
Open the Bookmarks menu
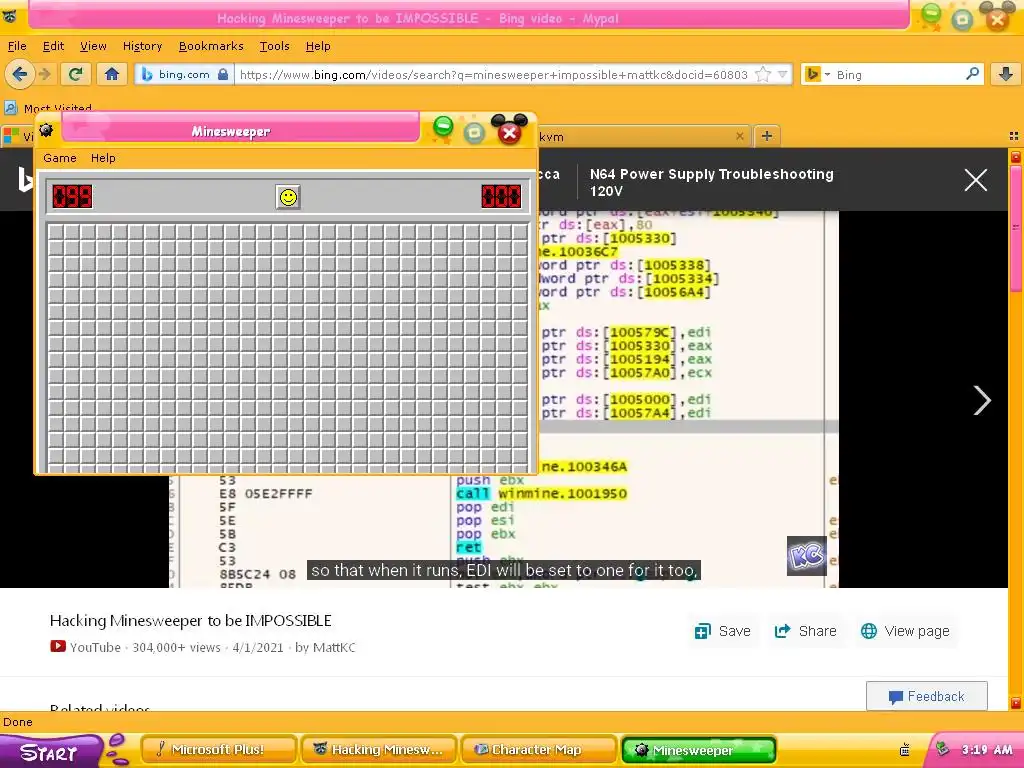[x=211, y=46]
